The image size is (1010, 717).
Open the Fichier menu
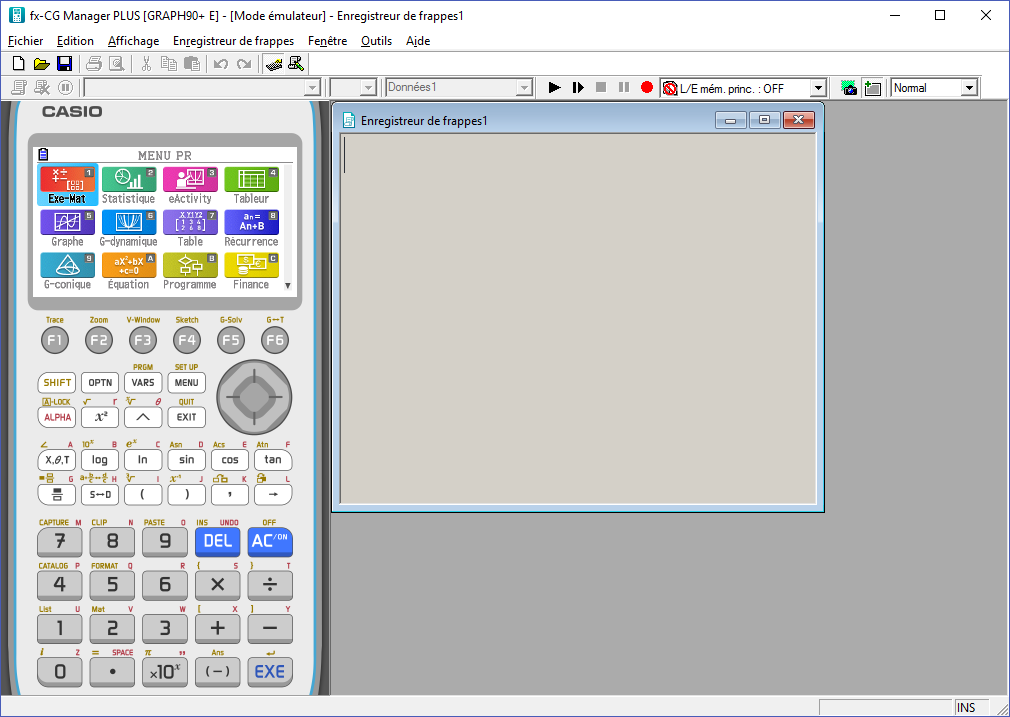[26, 41]
